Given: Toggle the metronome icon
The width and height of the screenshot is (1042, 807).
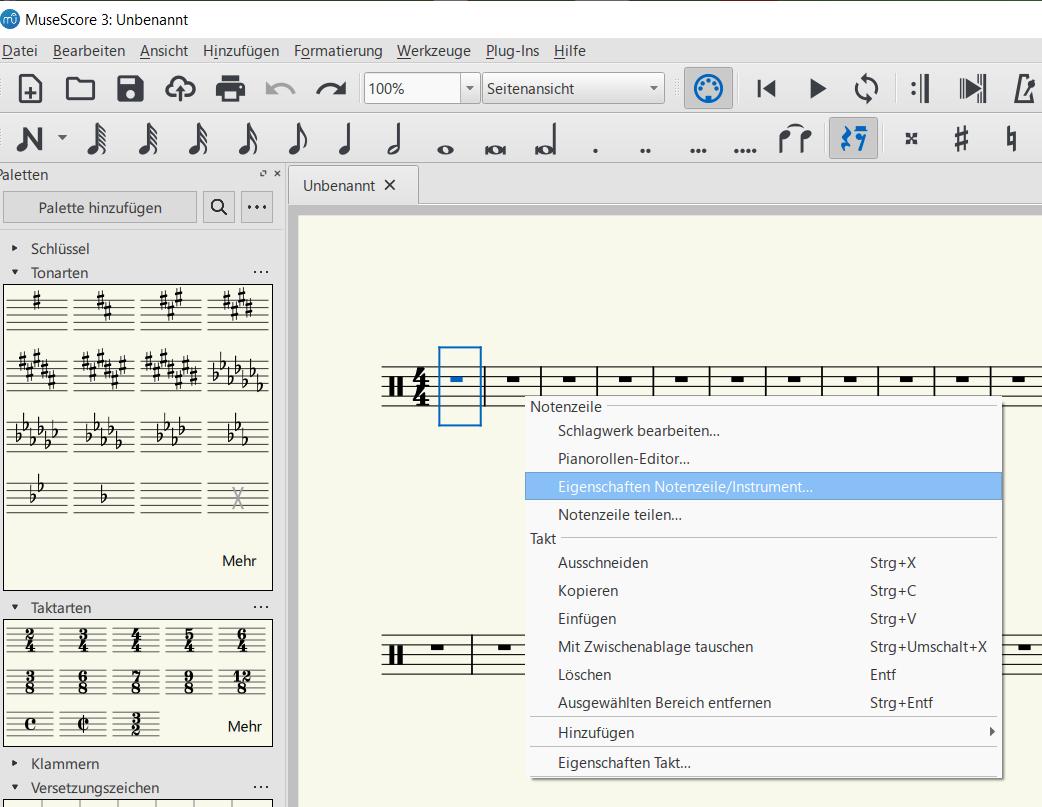Looking at the screenshot, I should click(1024, 88).
